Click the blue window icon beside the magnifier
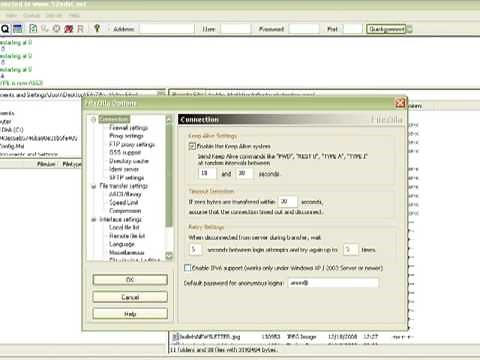The width and height of the screenshot is (480, 360). (18, 29)
